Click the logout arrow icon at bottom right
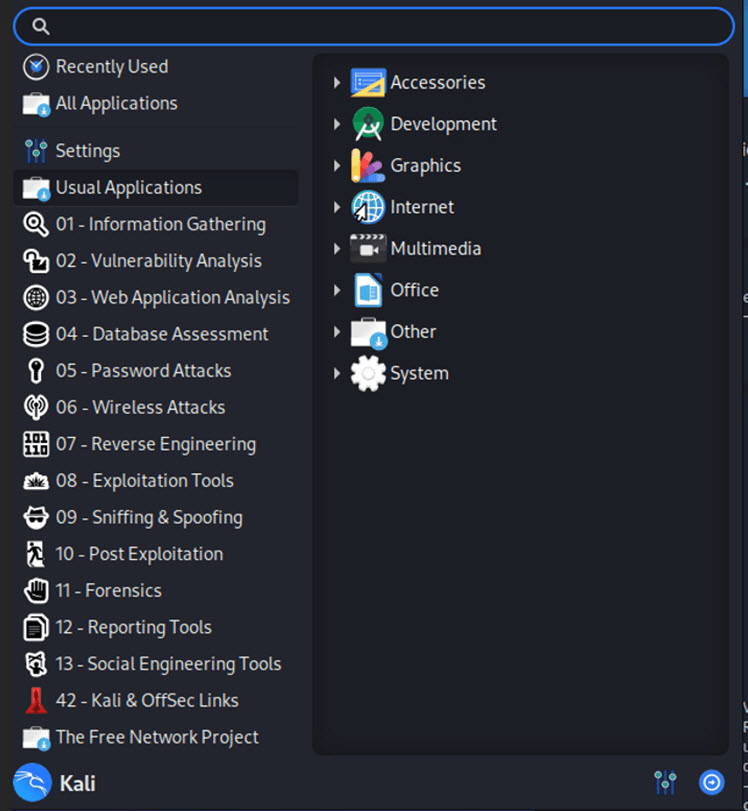Screen dimensions: 748x811 coord(712,782)
